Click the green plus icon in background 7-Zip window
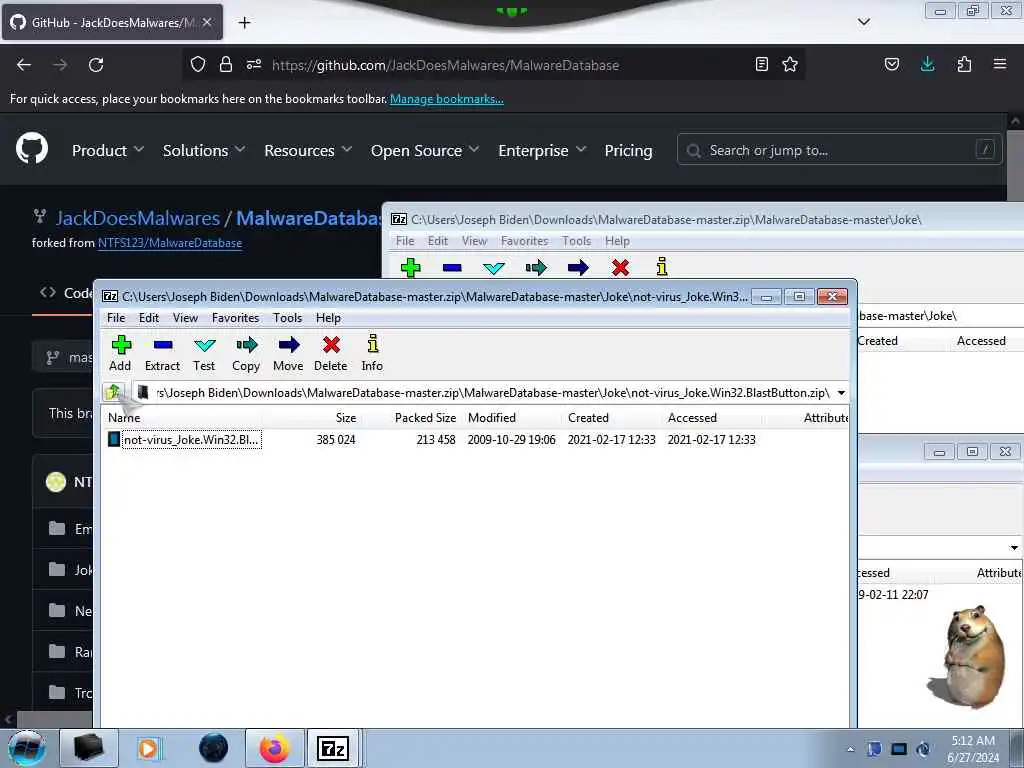Image resolution: width=1024 pixels, height=768 pixels. click(x=411, y=267)
